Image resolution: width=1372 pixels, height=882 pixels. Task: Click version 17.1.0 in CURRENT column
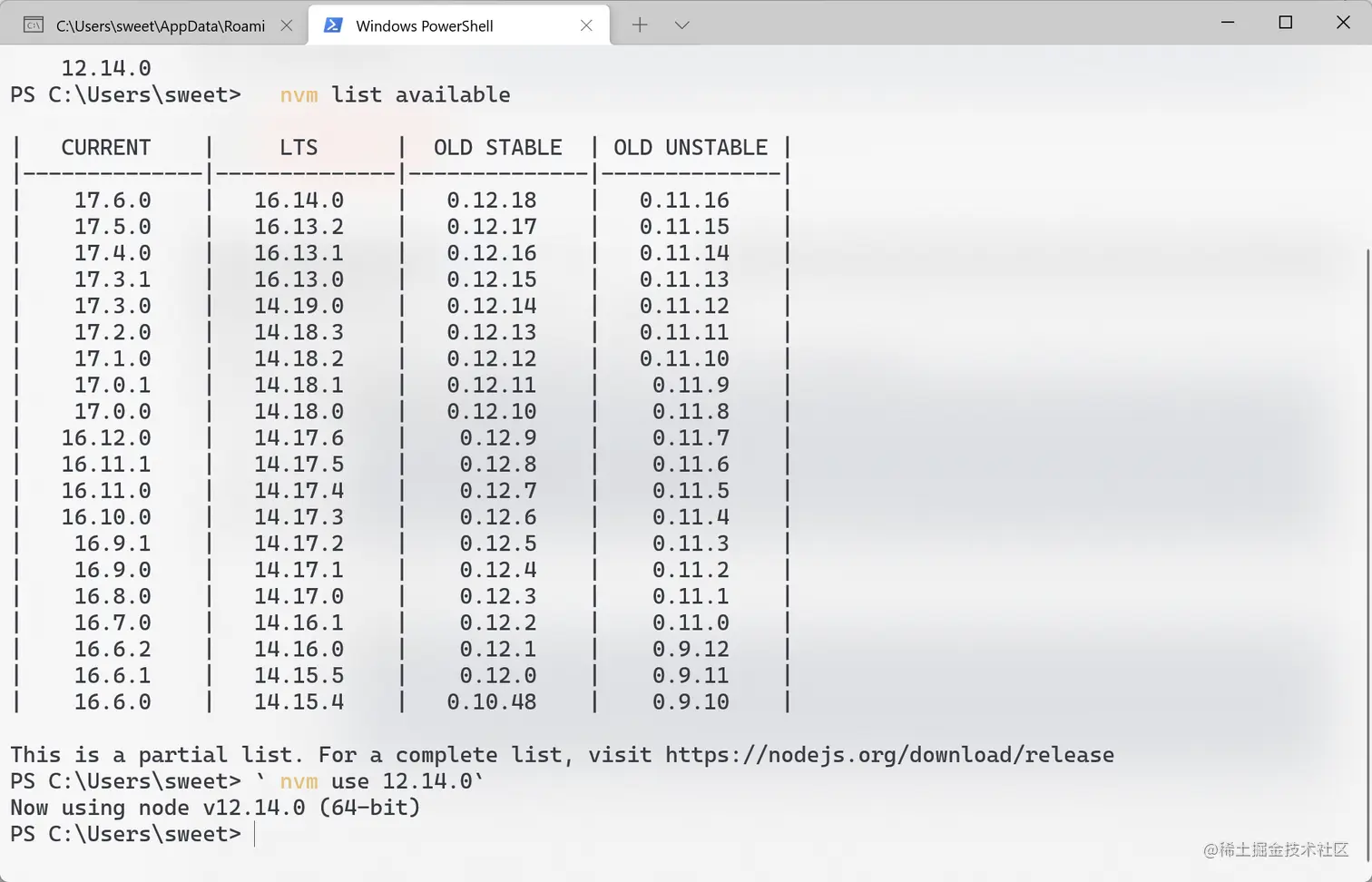coord(113,359)
